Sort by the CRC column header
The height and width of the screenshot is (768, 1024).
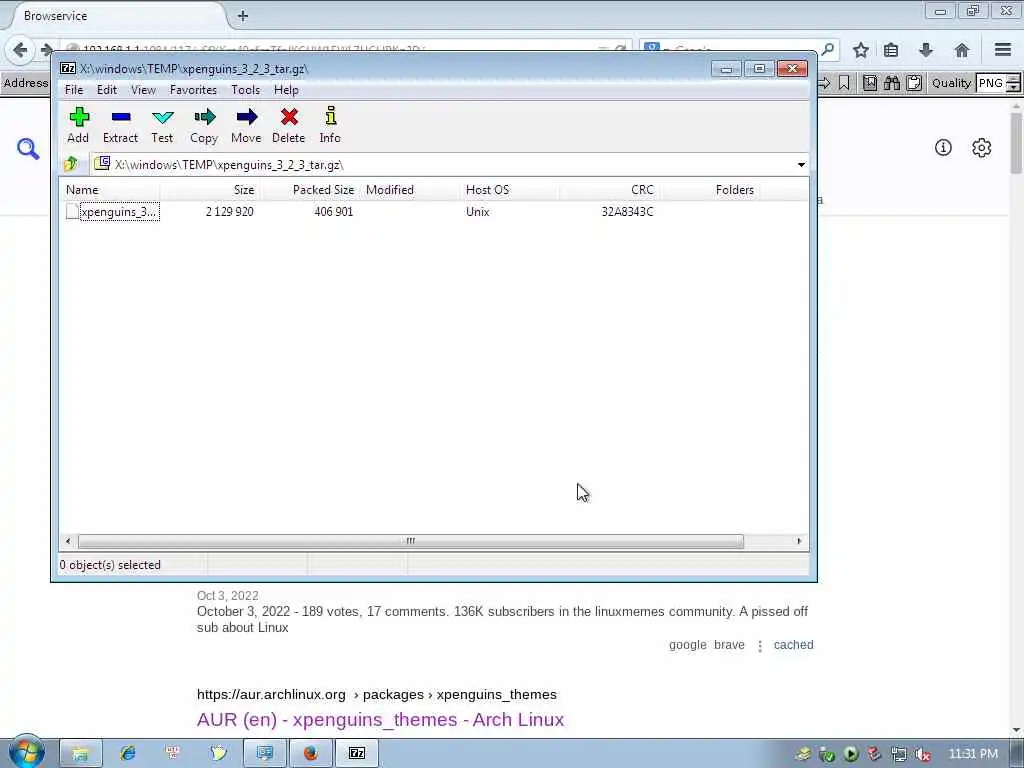point(610,190)
